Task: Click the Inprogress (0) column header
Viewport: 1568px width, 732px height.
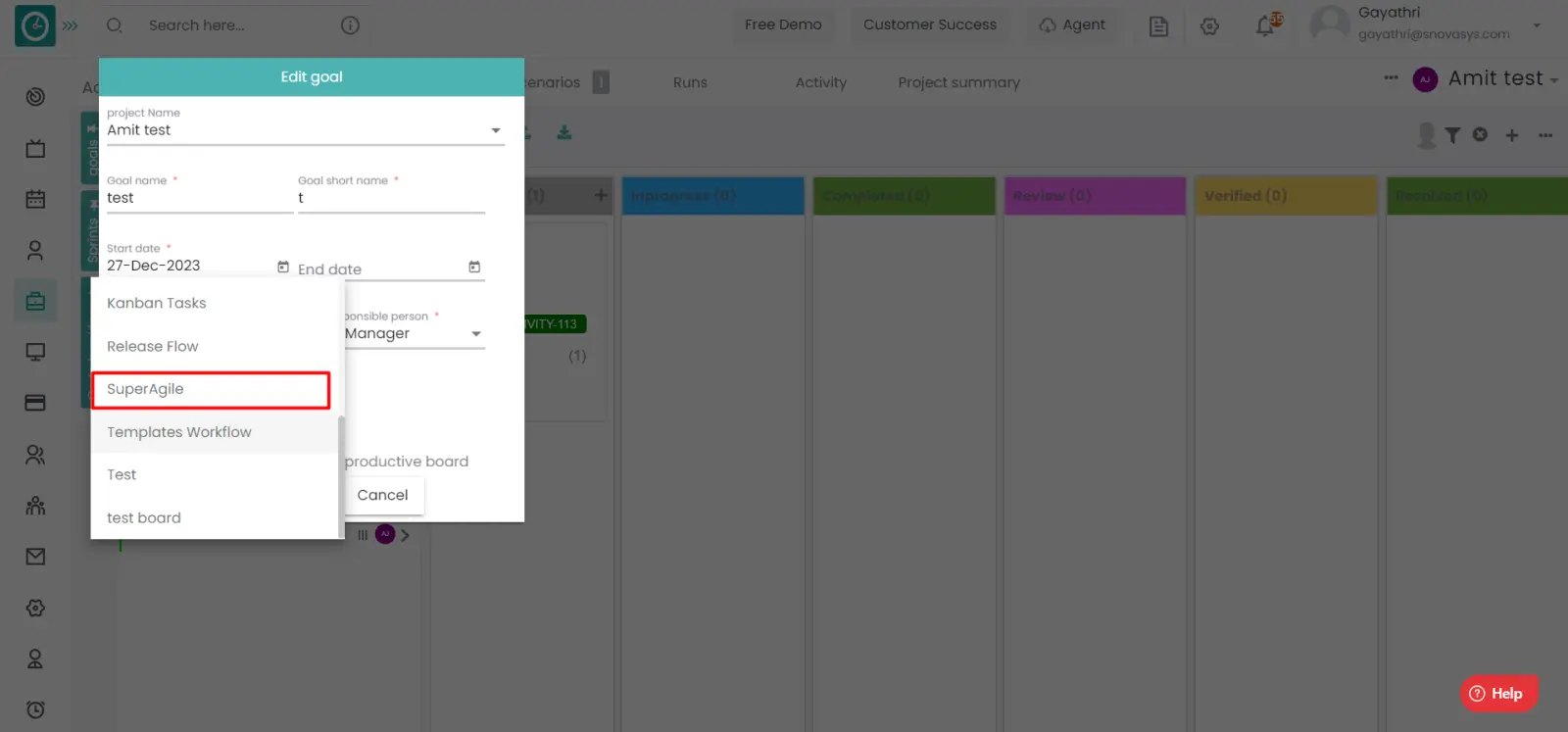Action: pyautogui.click(x=713, y=196)
